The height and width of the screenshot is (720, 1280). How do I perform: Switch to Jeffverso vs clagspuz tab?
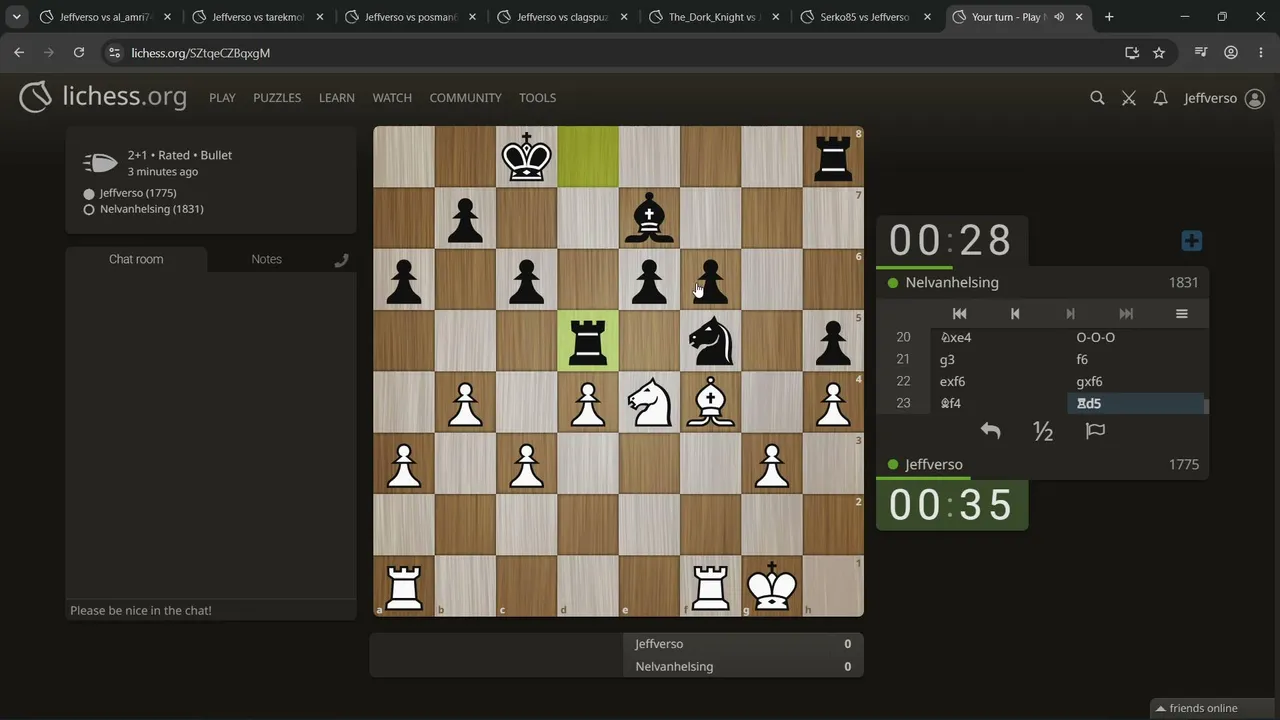563,17
